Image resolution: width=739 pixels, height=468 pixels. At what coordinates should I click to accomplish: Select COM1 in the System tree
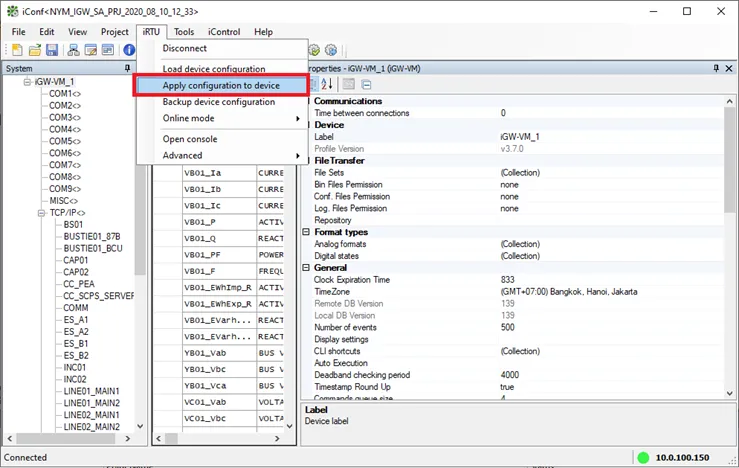coord(65,94)
